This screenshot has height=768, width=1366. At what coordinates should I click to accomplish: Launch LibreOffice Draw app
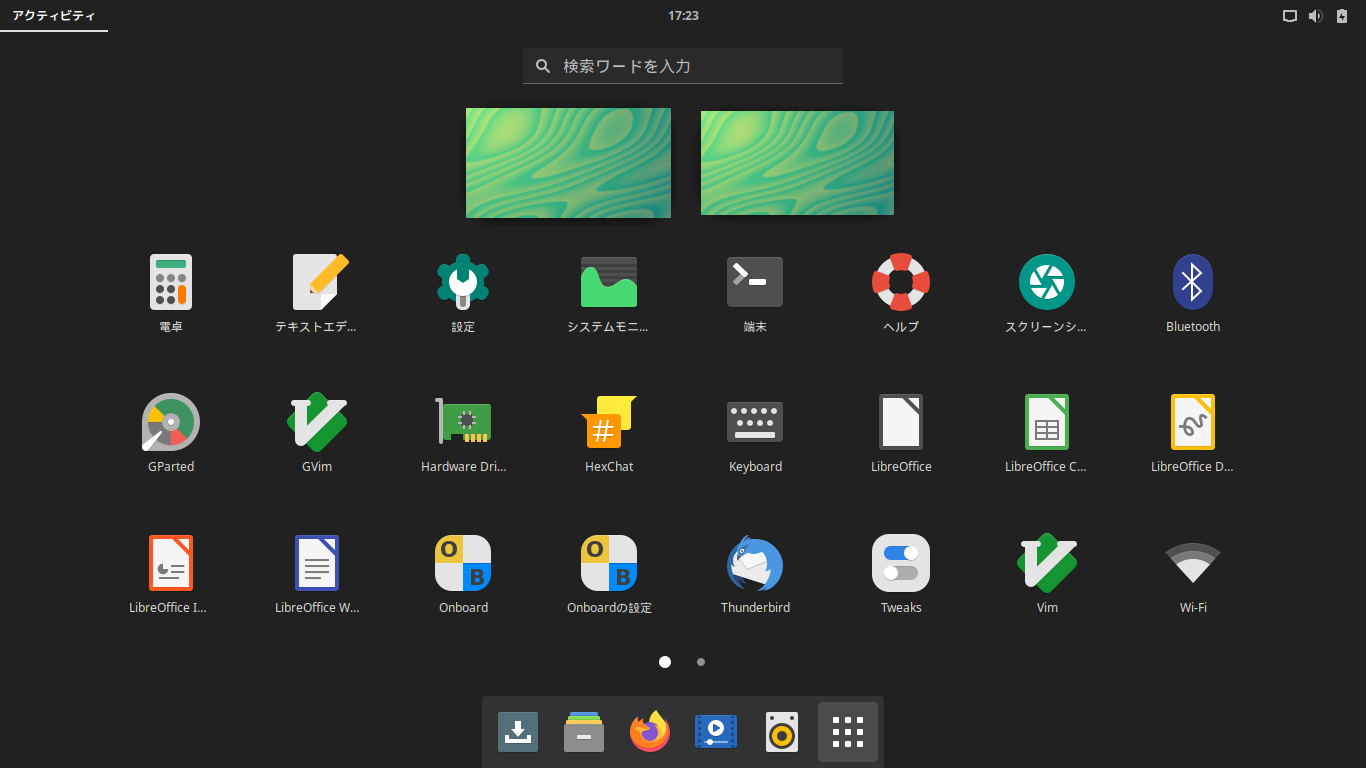tap(1193, 422)
